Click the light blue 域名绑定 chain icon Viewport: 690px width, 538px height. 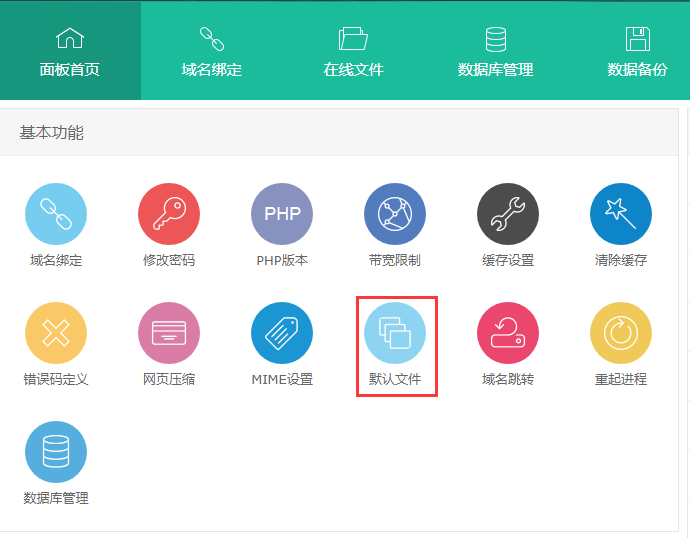[x=56, y=214]
